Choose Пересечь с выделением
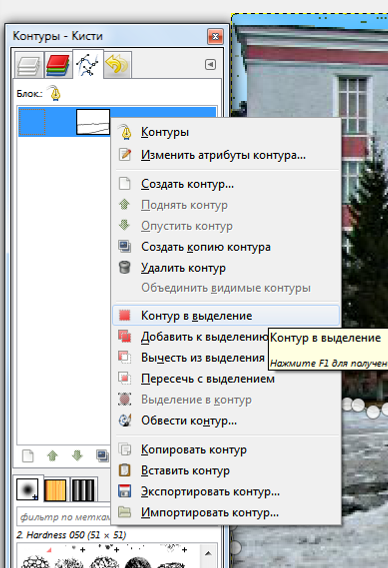Image resolution: width=388 pixels, height=568 pixels. pyautogui.click(x=226, y=379)
